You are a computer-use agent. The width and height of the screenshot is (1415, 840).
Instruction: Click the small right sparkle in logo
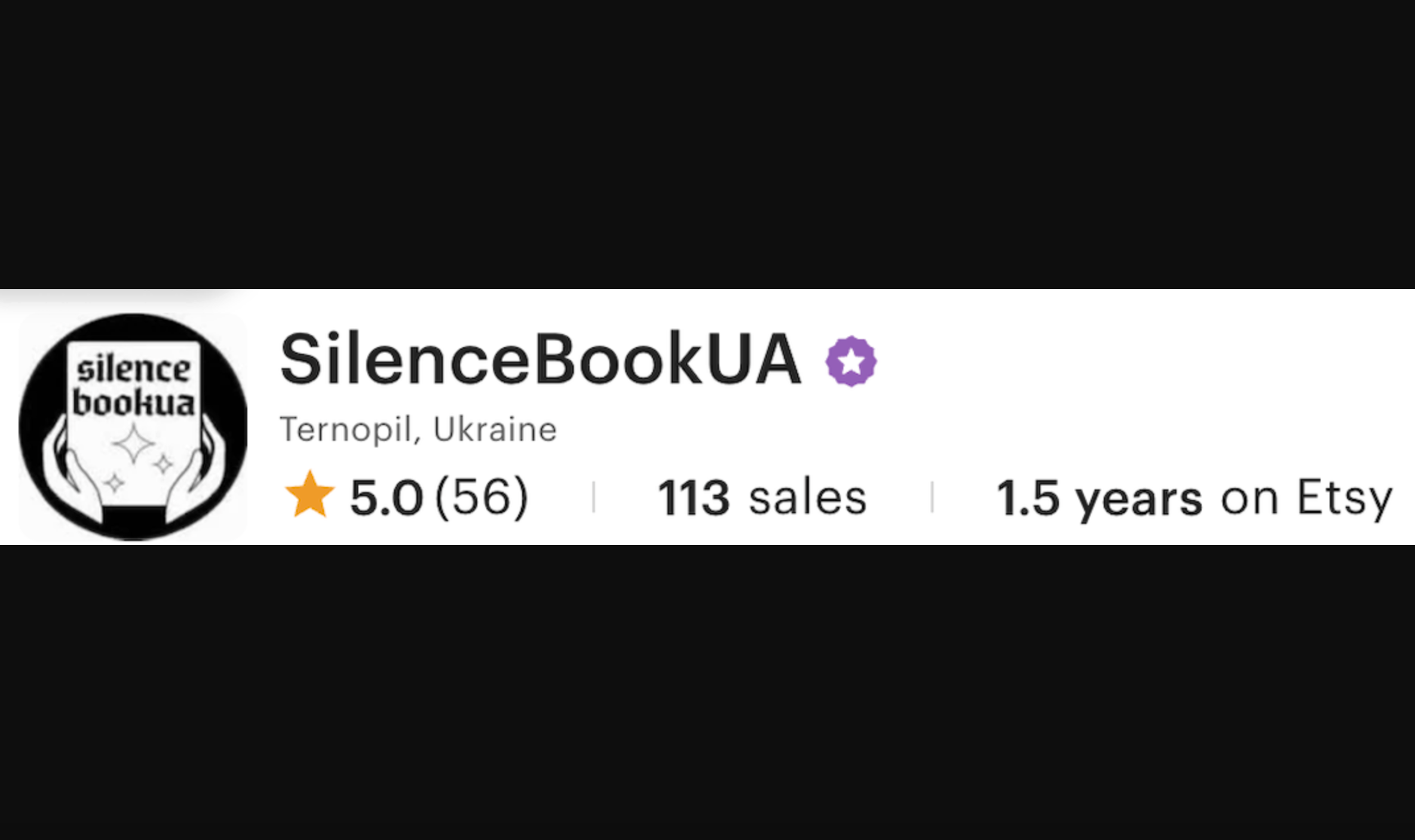pos(163,464)
